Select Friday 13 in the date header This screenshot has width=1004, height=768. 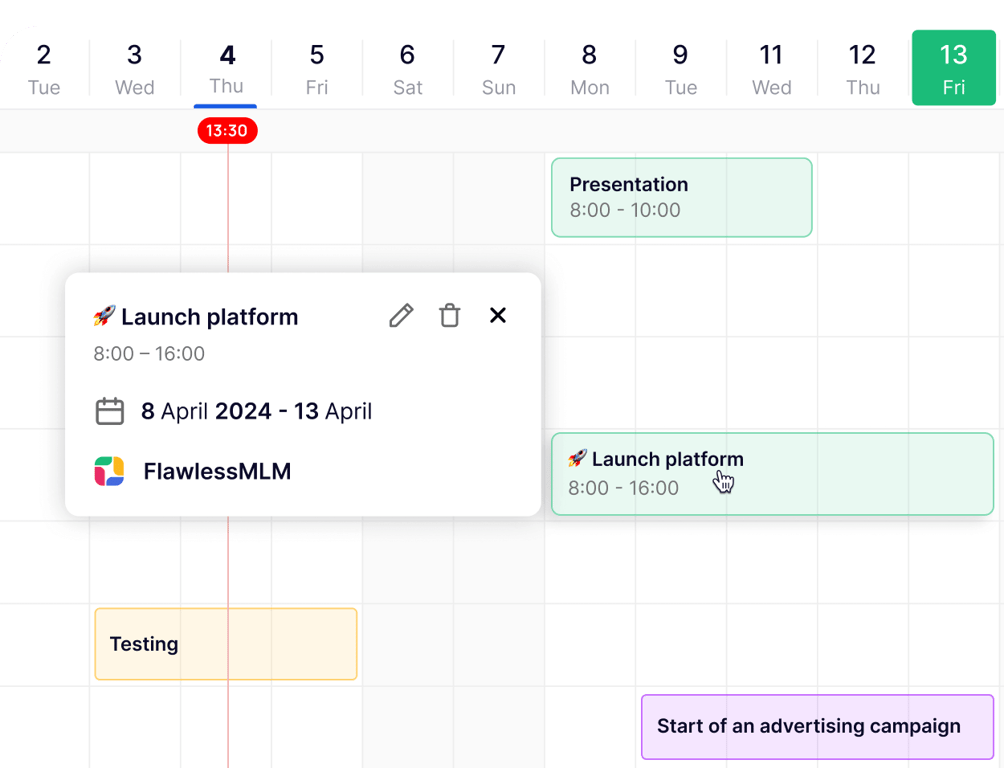pyautogui.click(x=953, y=68)
